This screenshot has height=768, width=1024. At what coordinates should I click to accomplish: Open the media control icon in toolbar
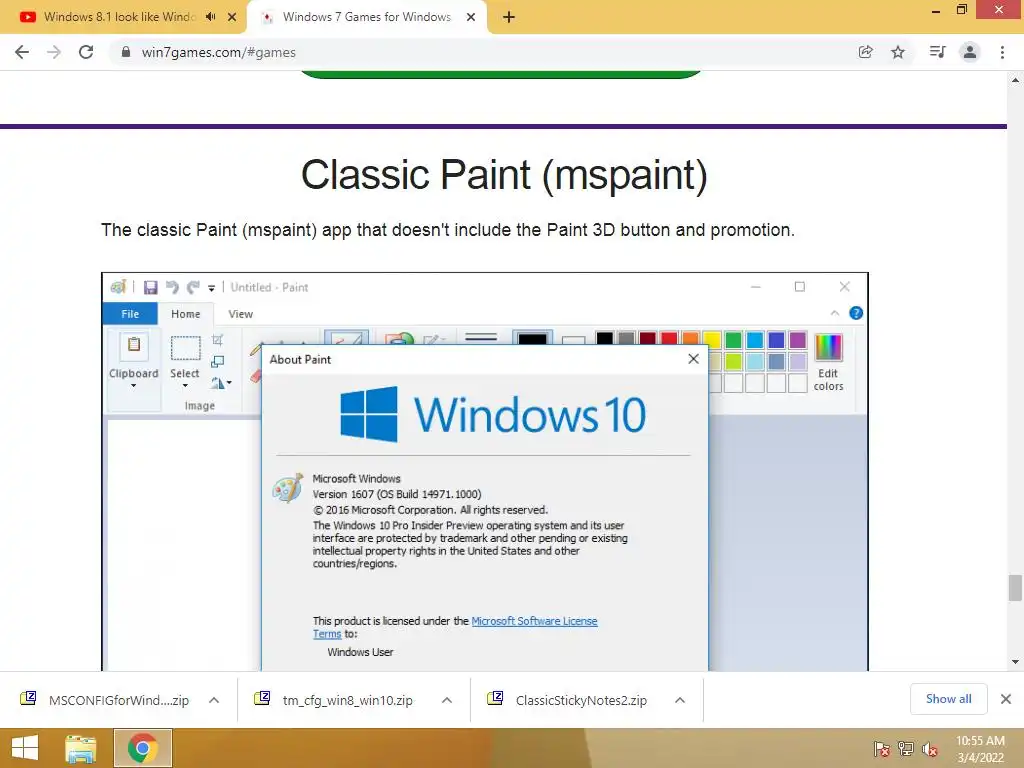(x=937, y=52)
